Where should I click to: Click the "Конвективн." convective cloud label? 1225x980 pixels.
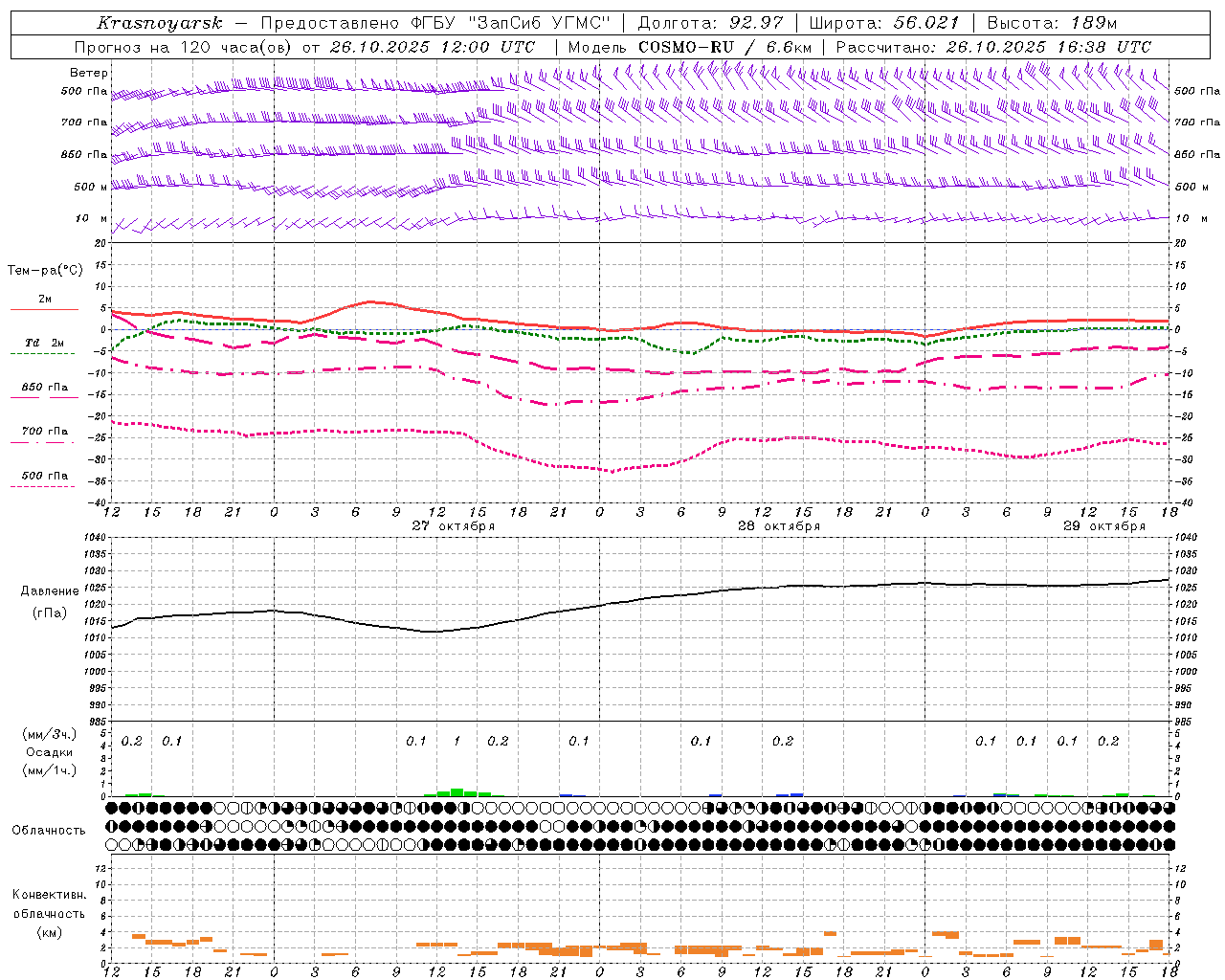(50, 895)
